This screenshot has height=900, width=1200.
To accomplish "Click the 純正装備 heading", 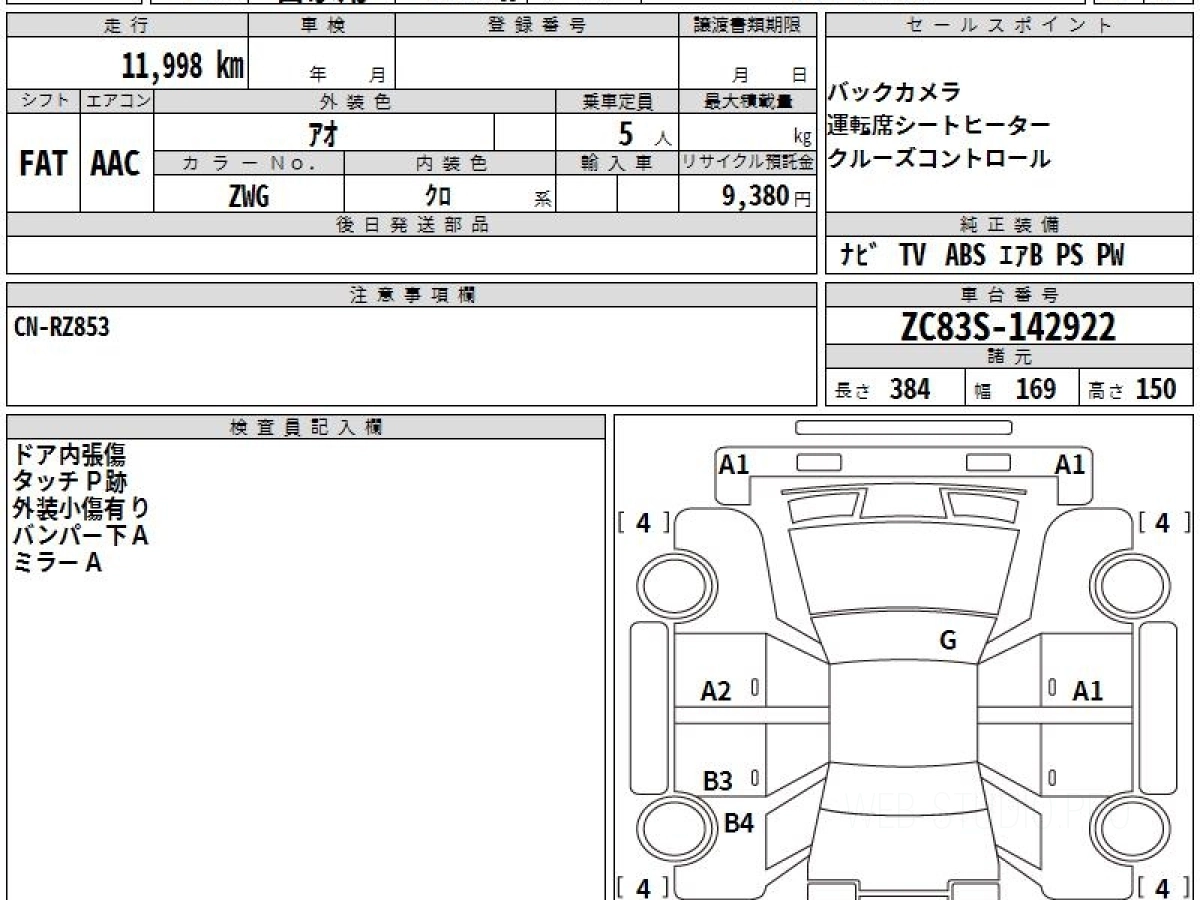I will coord(1010,225).
